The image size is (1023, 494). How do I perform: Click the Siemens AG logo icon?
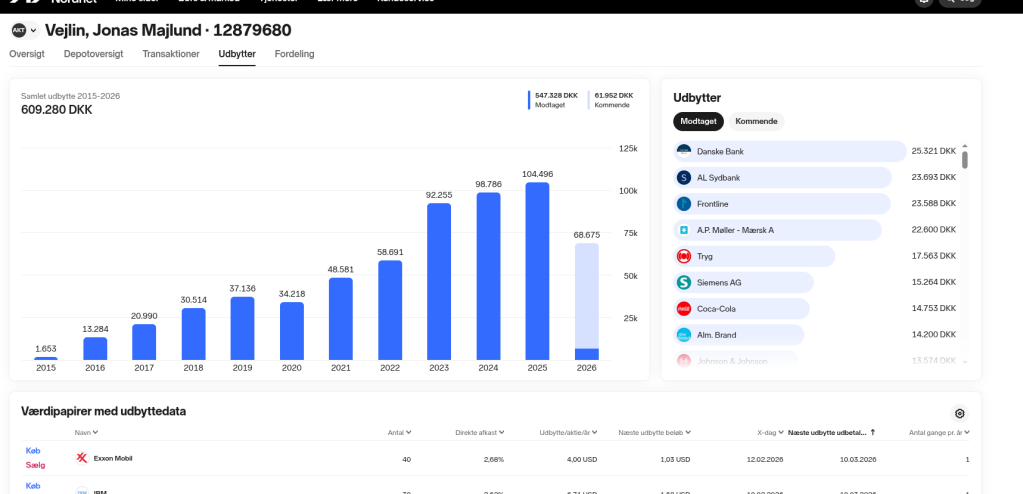(684, 282)
